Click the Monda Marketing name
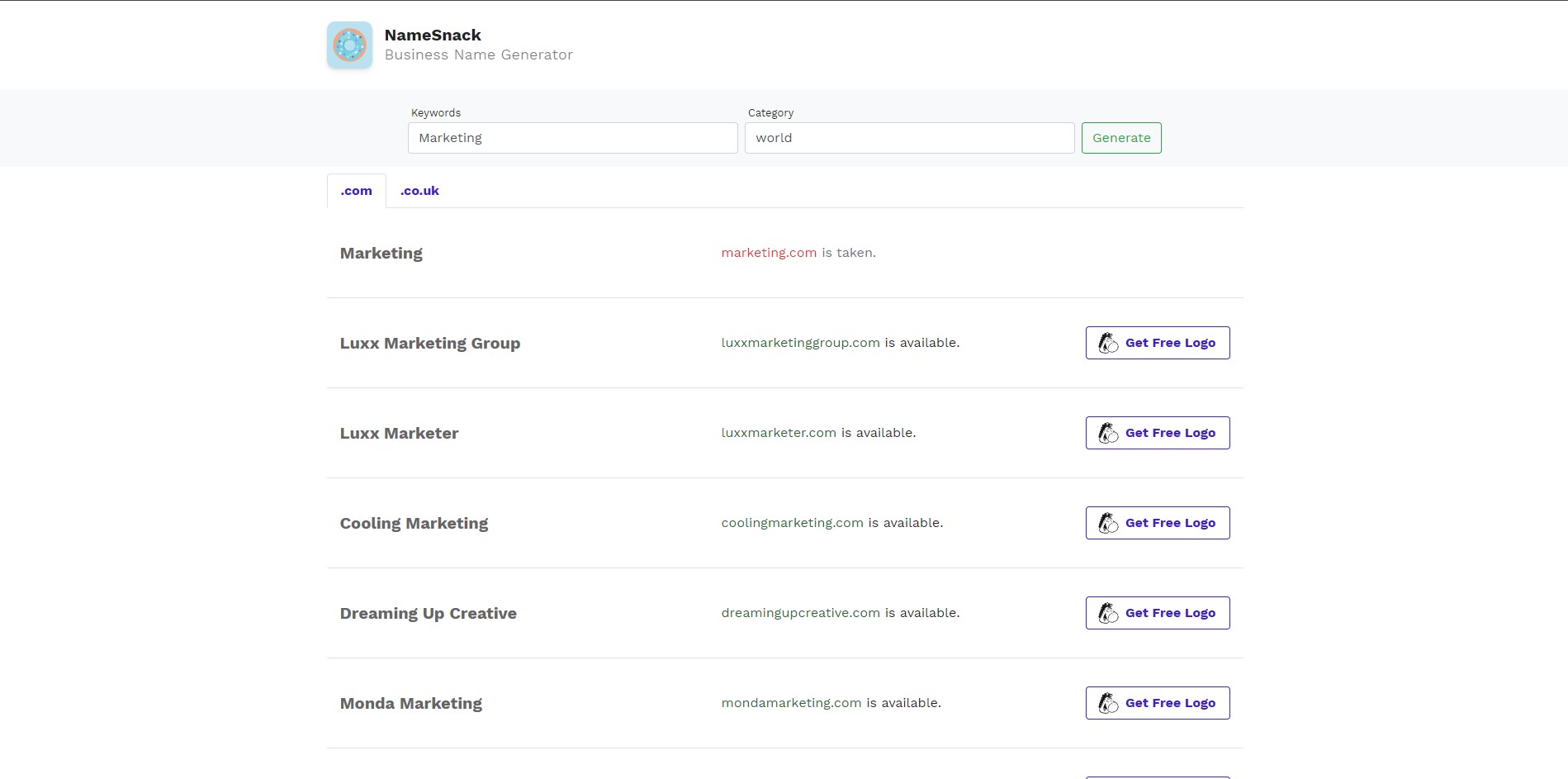The height and width of the screenshot is (779, 1568). (x=411, y=704)
